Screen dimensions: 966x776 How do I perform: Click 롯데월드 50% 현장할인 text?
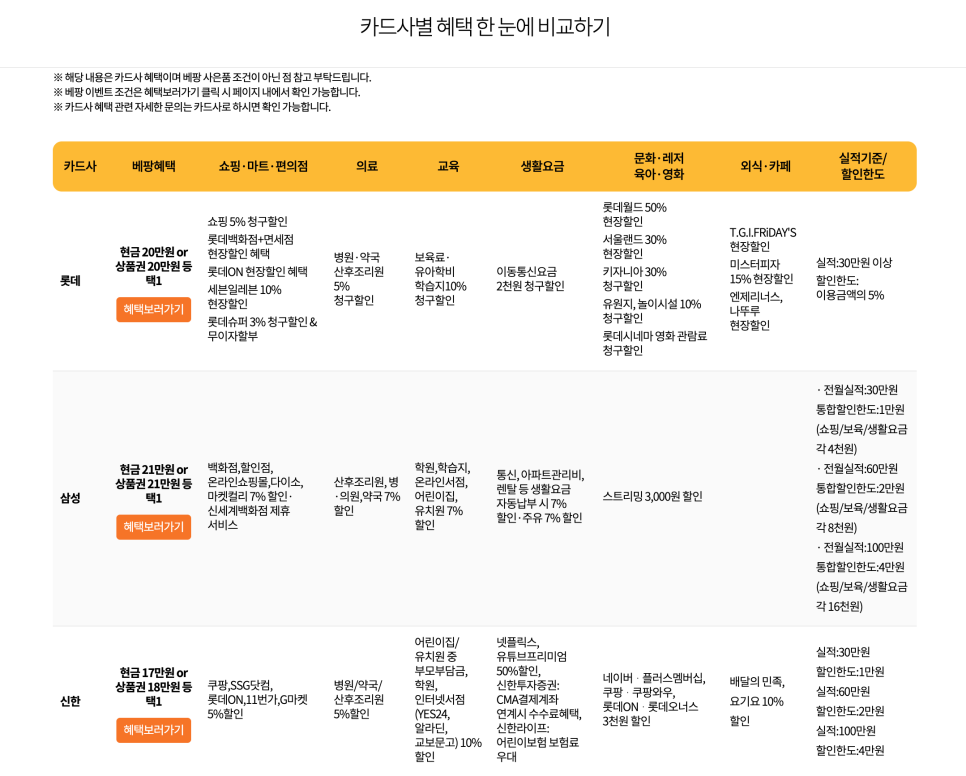click(635, 214)
